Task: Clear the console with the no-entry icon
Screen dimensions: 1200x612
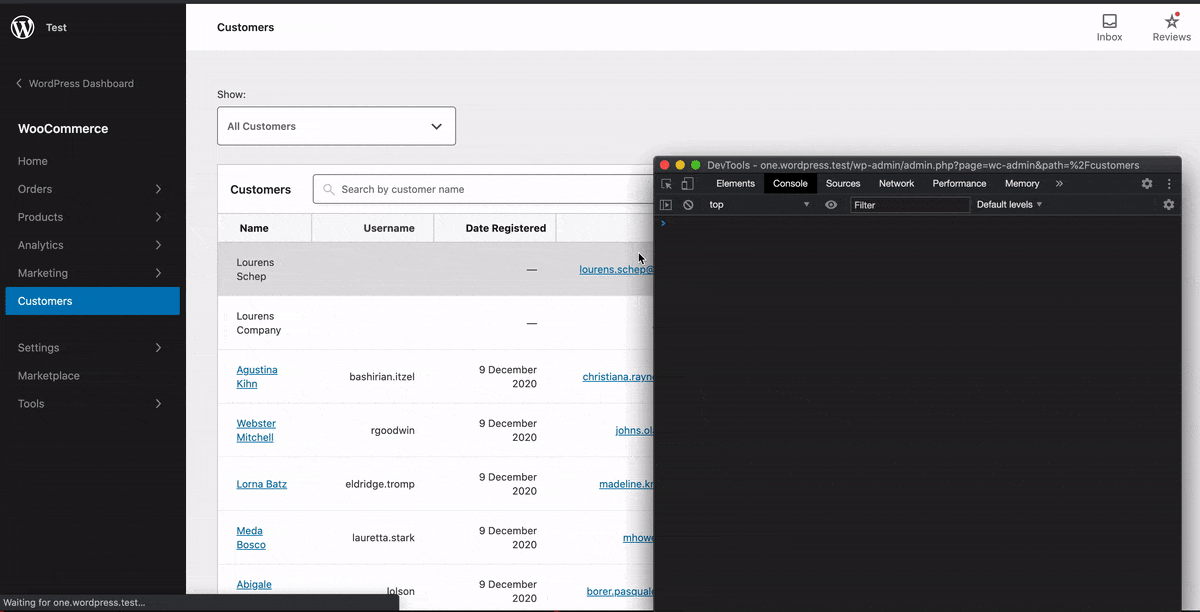Action: 688,204
